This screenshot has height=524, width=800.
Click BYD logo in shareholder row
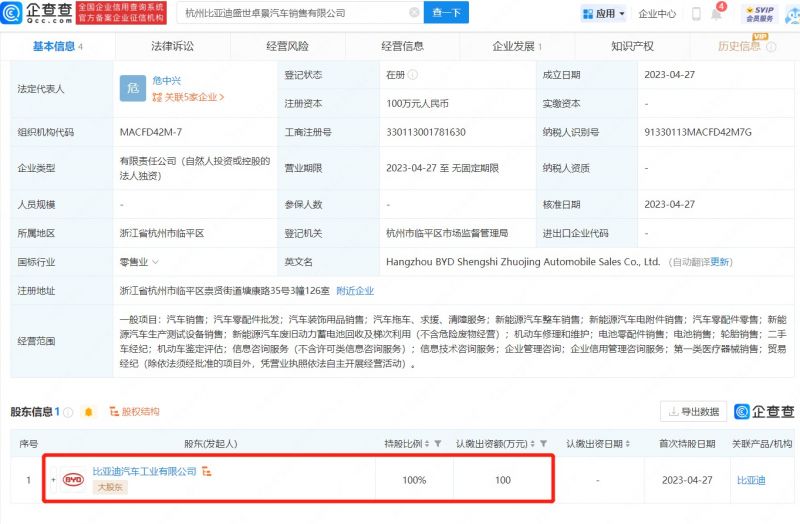73,480
